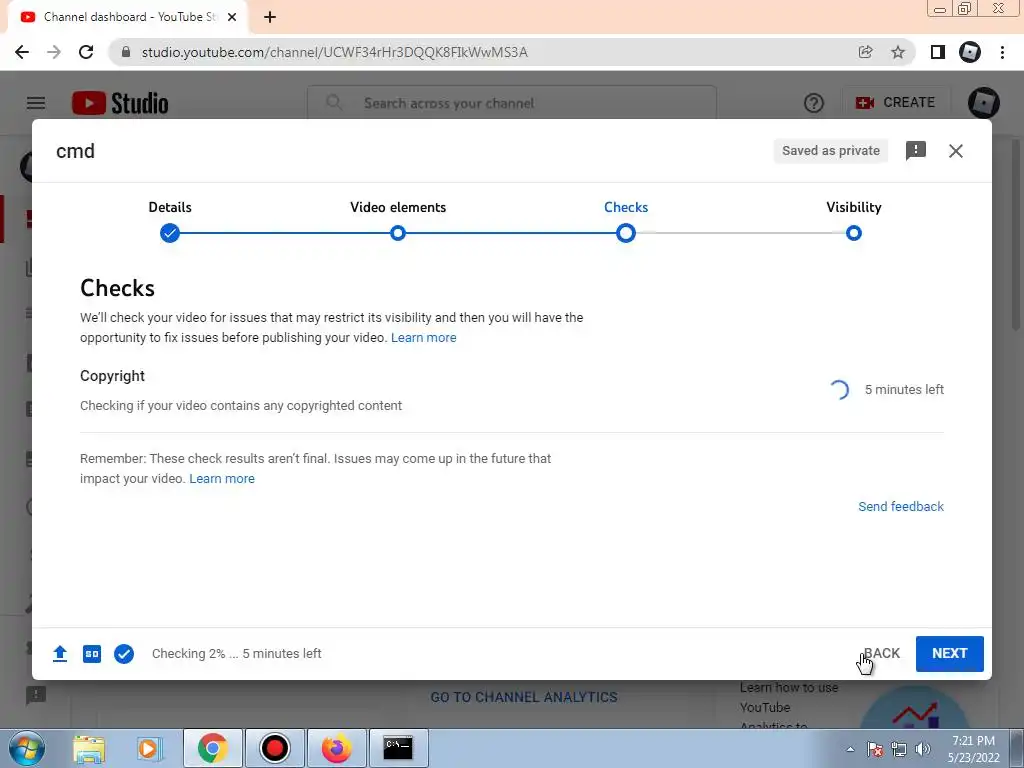
Task: Open the YouTube Studio help icon
Action: [814, 103]
